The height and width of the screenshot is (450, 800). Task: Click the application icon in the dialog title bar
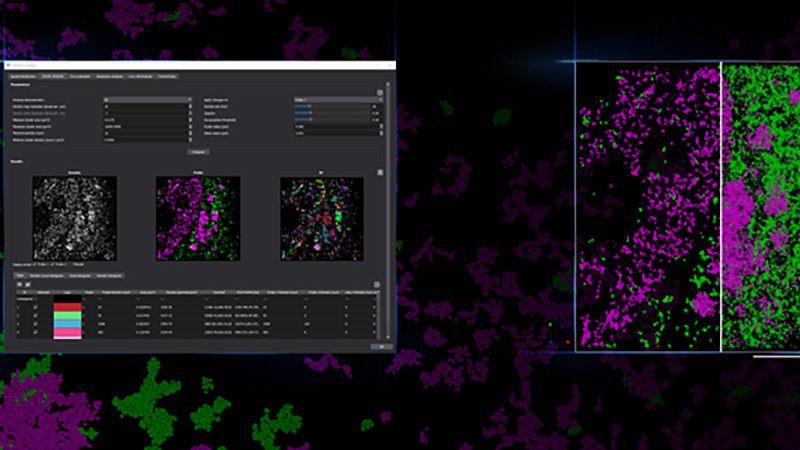click(x=9, y=66)
